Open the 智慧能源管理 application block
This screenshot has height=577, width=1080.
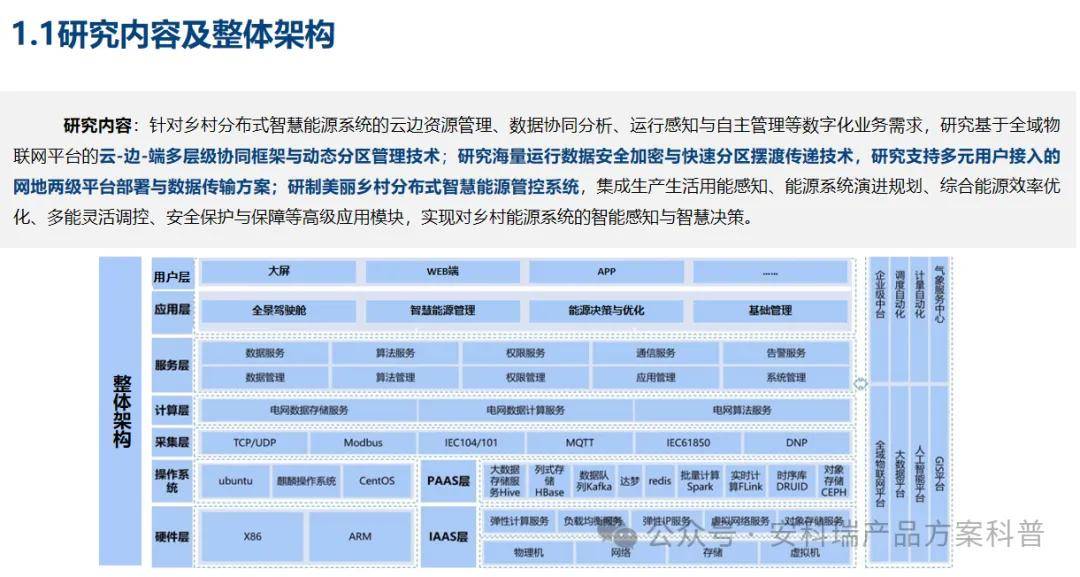[442, 310]
